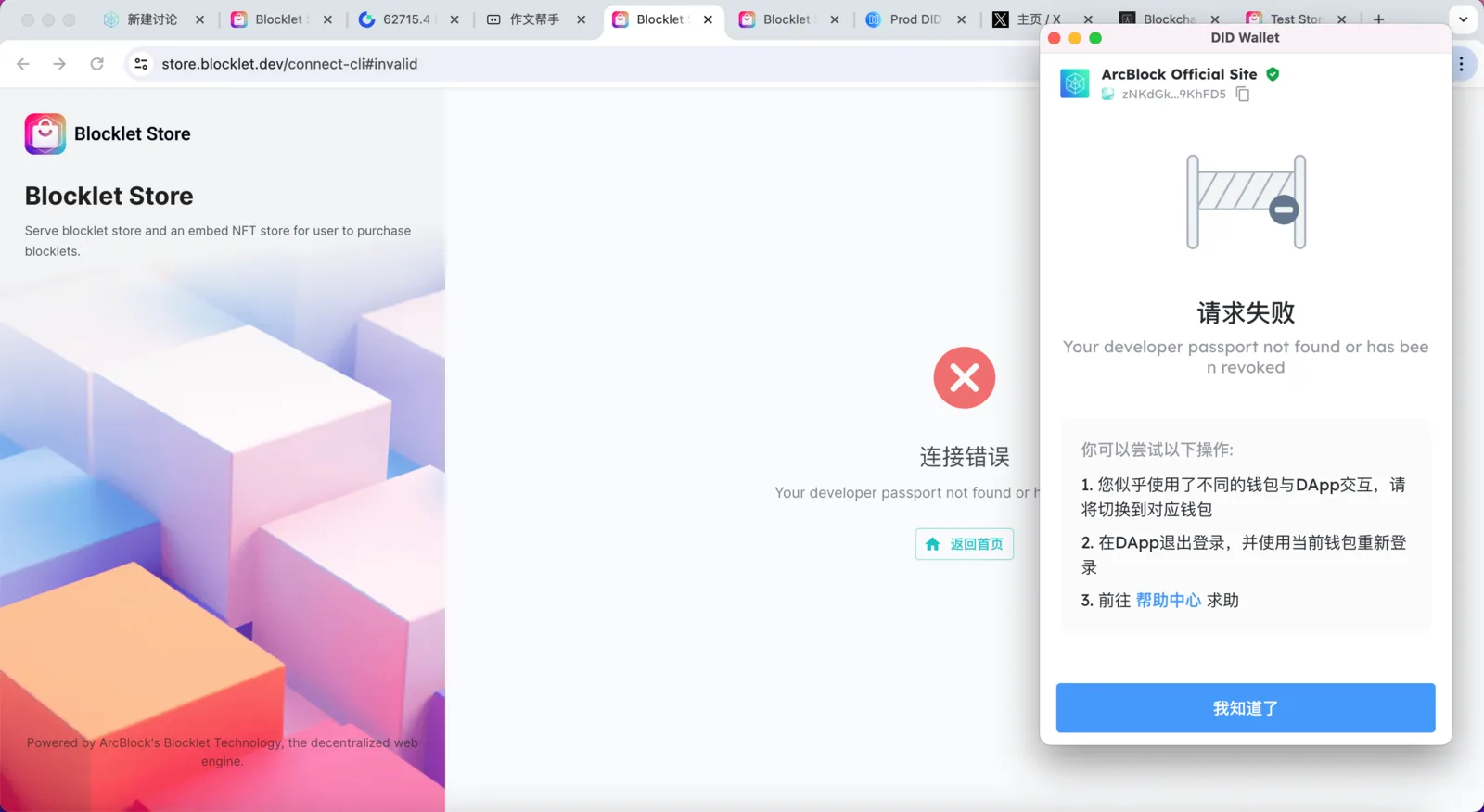Close the 作文帮手 tab
This screenshot has height=812, width=1484.
(581, 19)
